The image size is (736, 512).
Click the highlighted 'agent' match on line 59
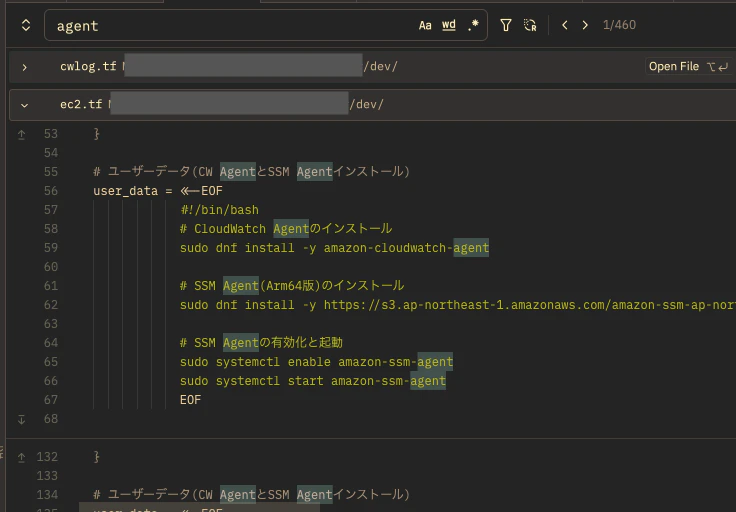tap(471, 248)
